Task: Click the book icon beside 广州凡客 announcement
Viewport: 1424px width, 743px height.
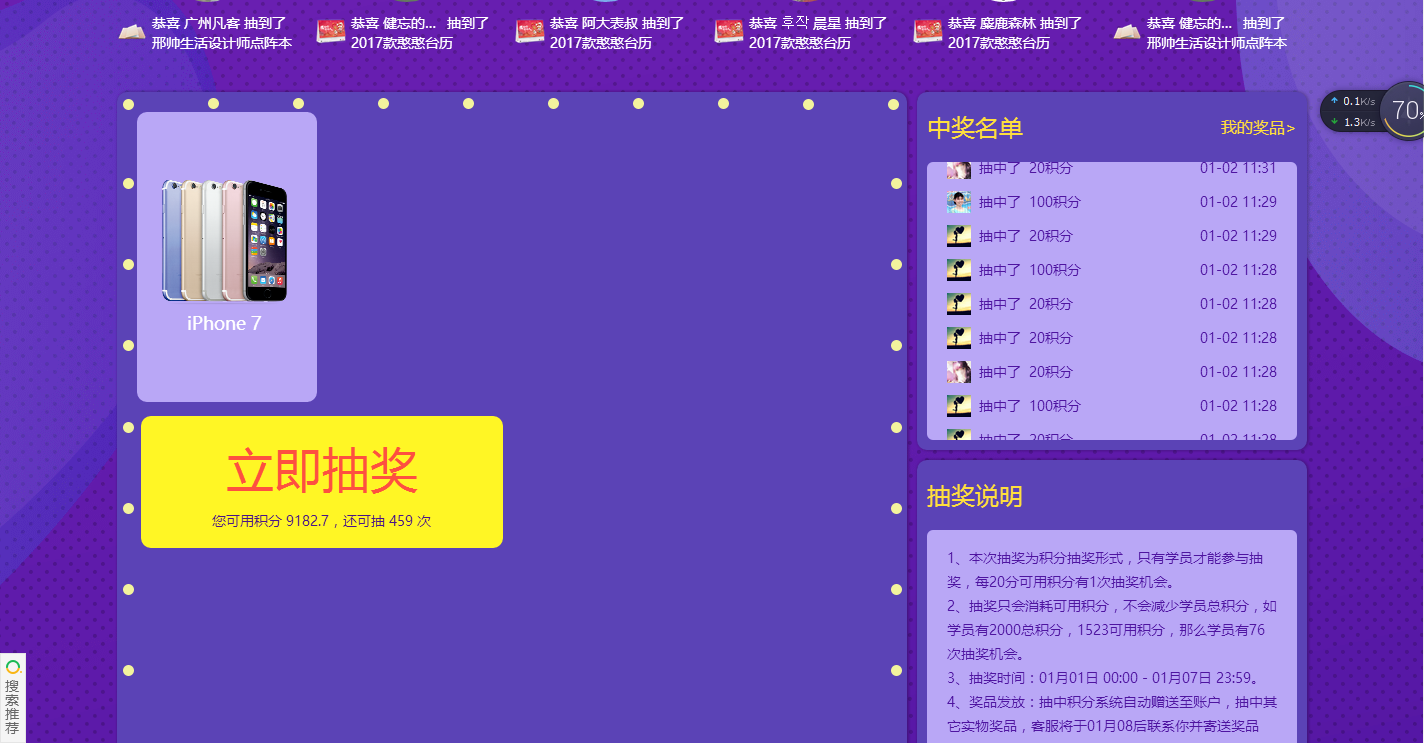Action: point(132,32)
